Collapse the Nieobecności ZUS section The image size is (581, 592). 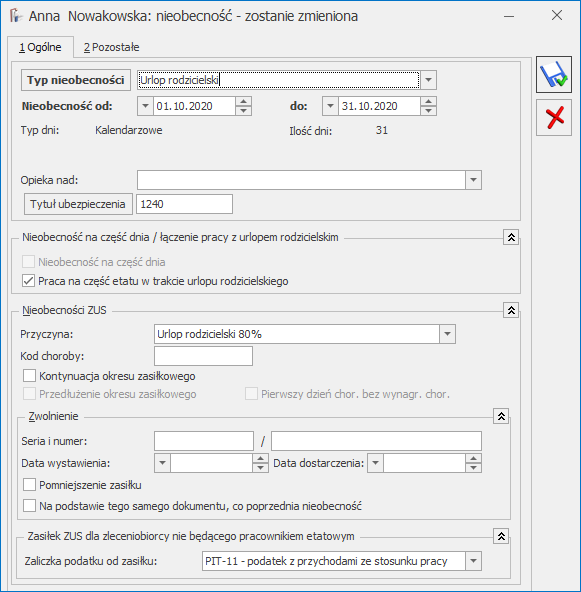click(511, 310)
